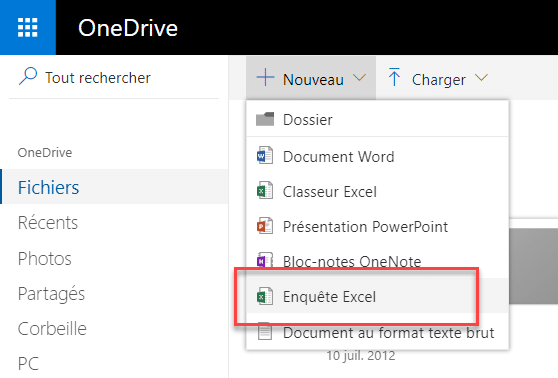The height and width of the screenshot is (378, 558).
Task: Click the OneDrive title in header
Action: [128, 28]
